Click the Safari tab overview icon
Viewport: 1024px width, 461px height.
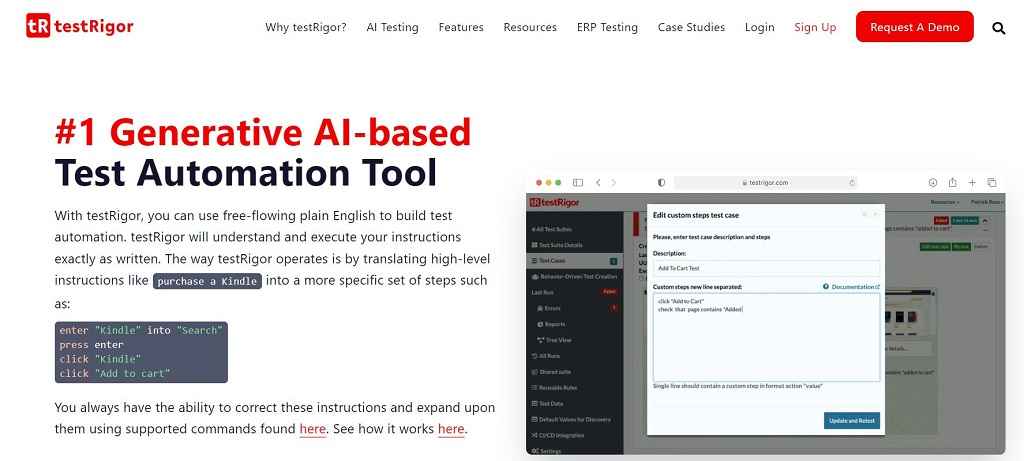pyautogui.click(x=992, y=183)
